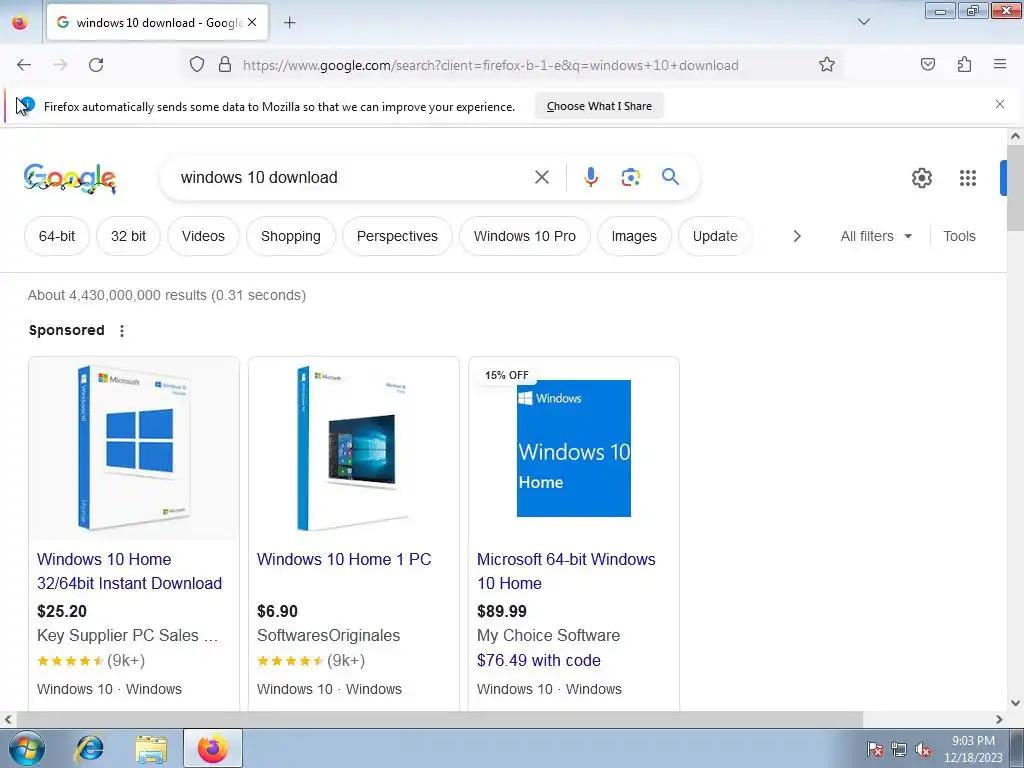Viewport: 1024px width, 768px height.
Task: Select the Perspectives filter
Action: point(397,236)
